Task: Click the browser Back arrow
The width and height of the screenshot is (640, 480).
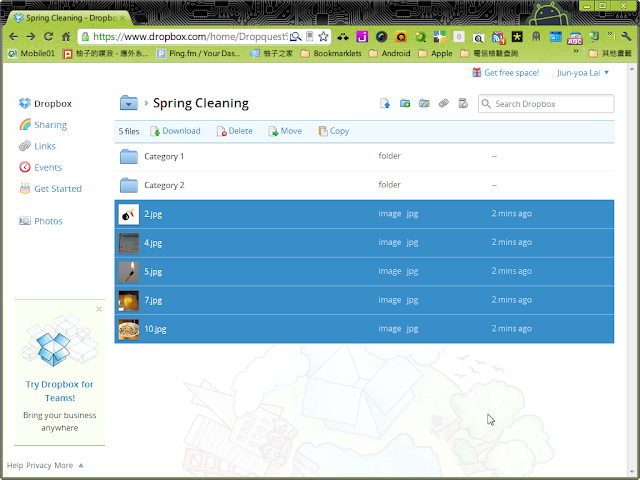Action: 13,37
